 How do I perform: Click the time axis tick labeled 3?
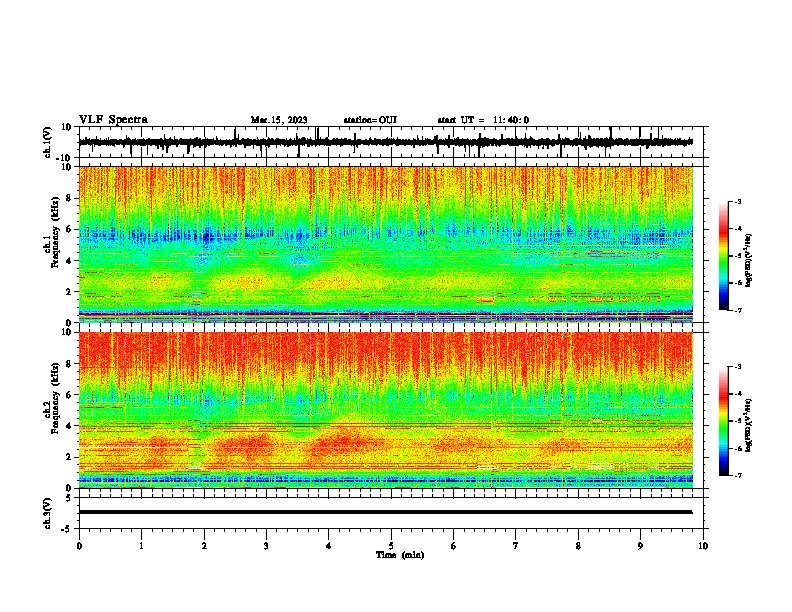pyautogui.click(x=266, y=546)
